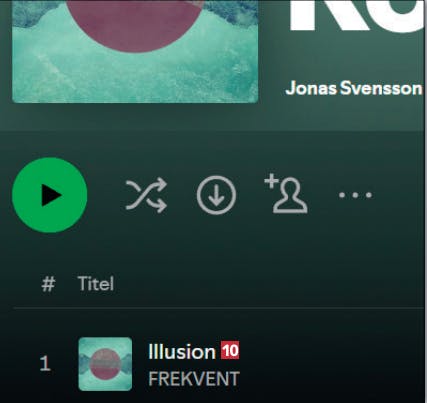Open Jonas Svensson's profile
Screen dimensions: 427x403
tap(354, 88)
